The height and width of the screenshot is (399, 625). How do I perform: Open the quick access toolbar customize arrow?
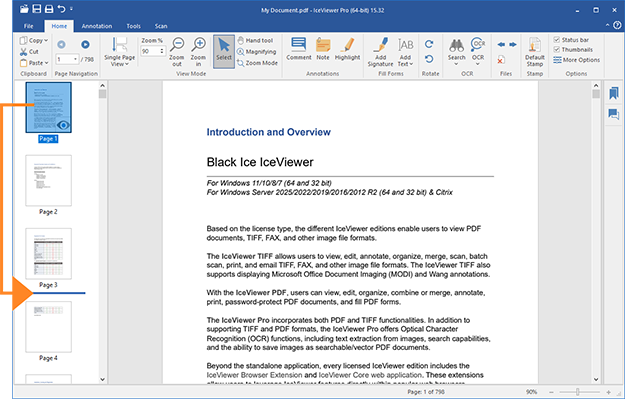(x=71, y=9)
